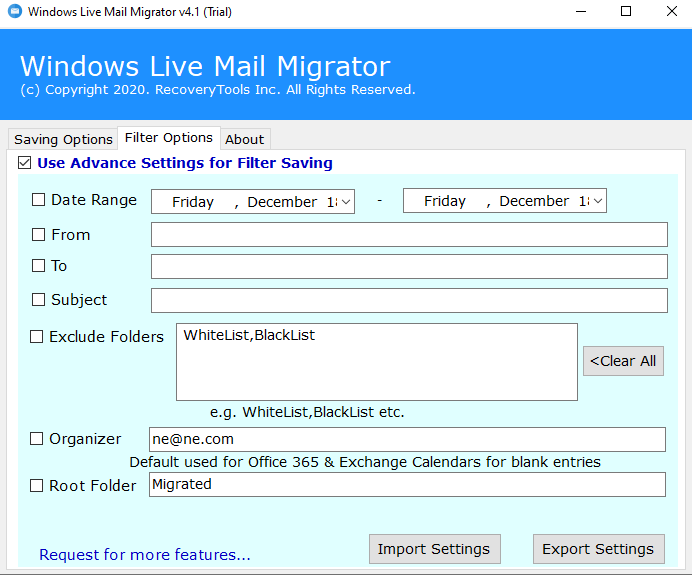This screenshot has width=692, height=575.
Task: Open the end date dropdown arrow
Action: (x=598, y=201)
